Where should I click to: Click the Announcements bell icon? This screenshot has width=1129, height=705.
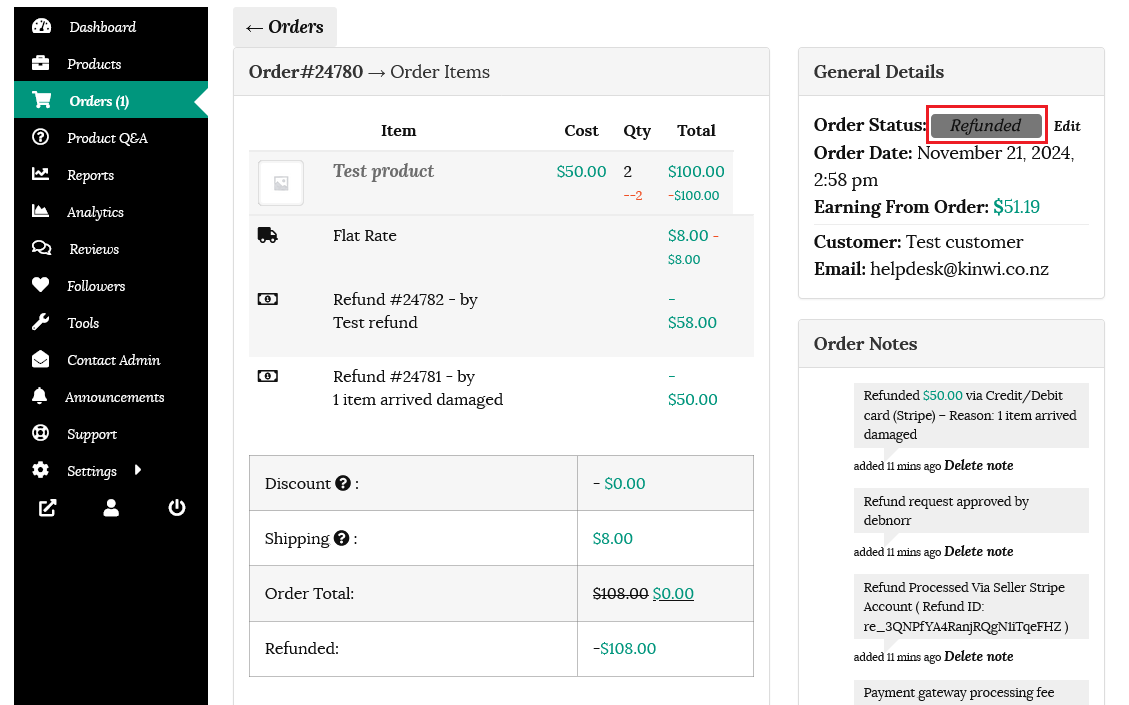pyautogui.click(x=41, y=397)
